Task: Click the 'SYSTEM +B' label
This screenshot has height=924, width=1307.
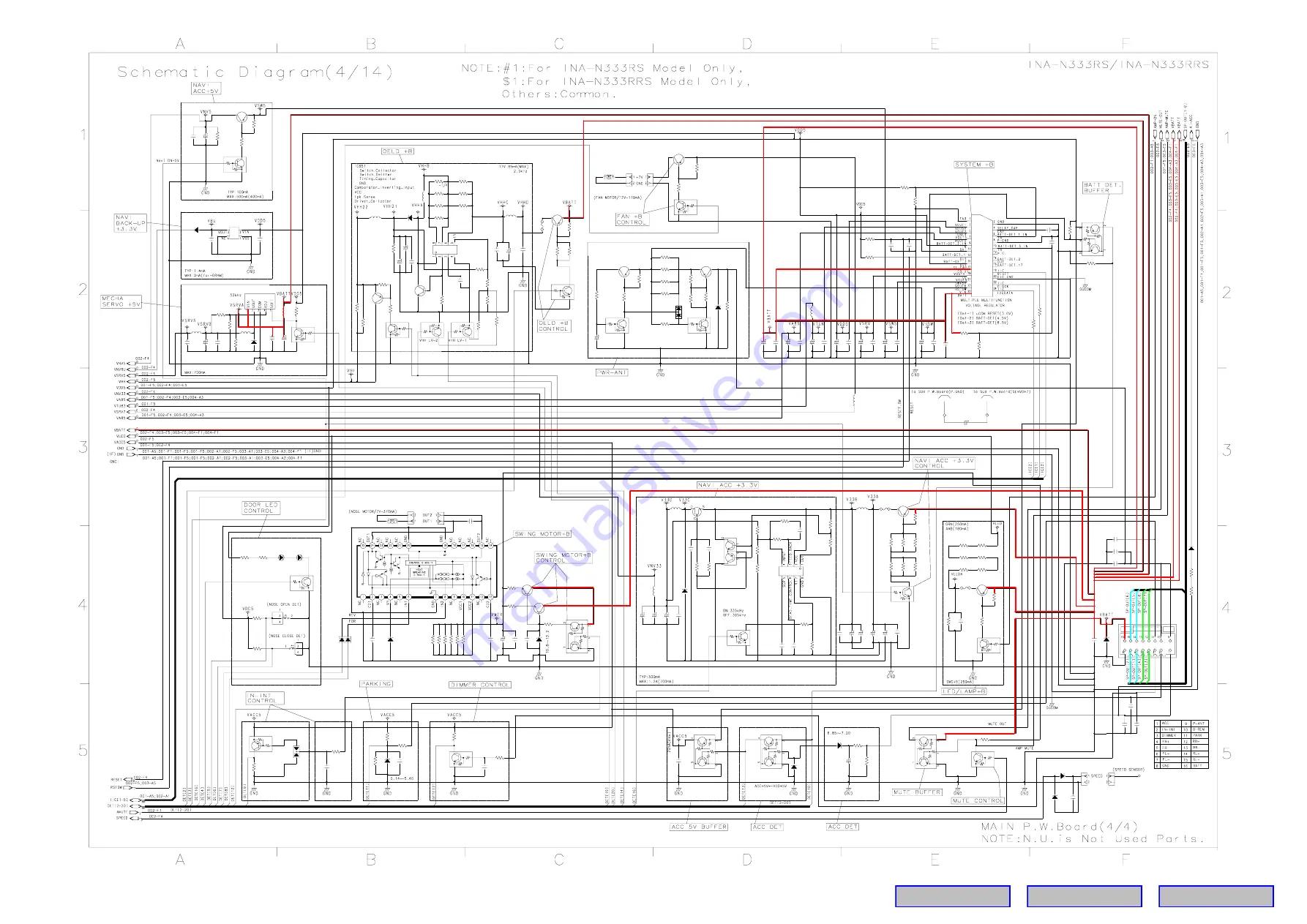Action: [974, 165]
